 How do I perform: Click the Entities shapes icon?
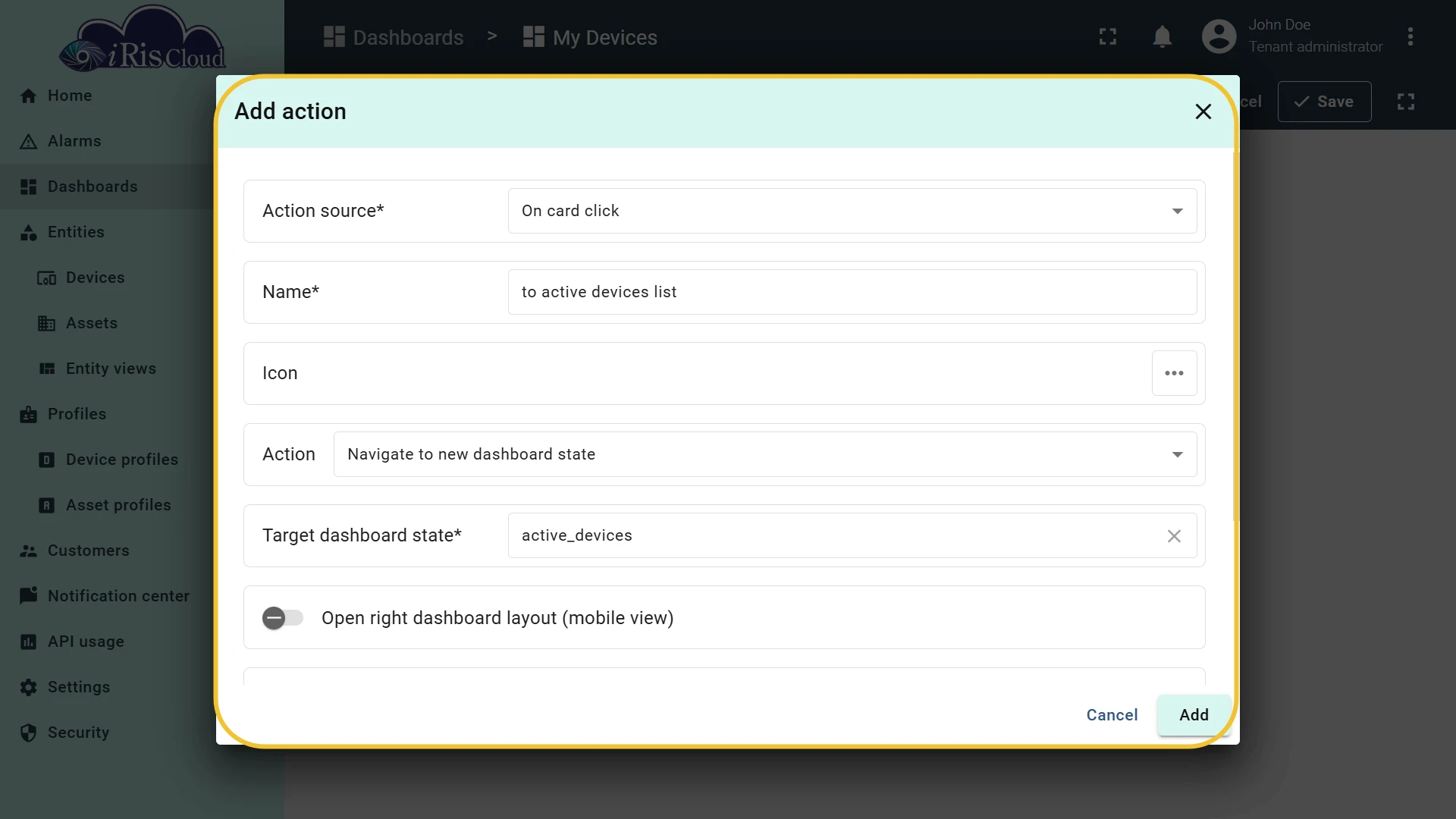[28, 233]
